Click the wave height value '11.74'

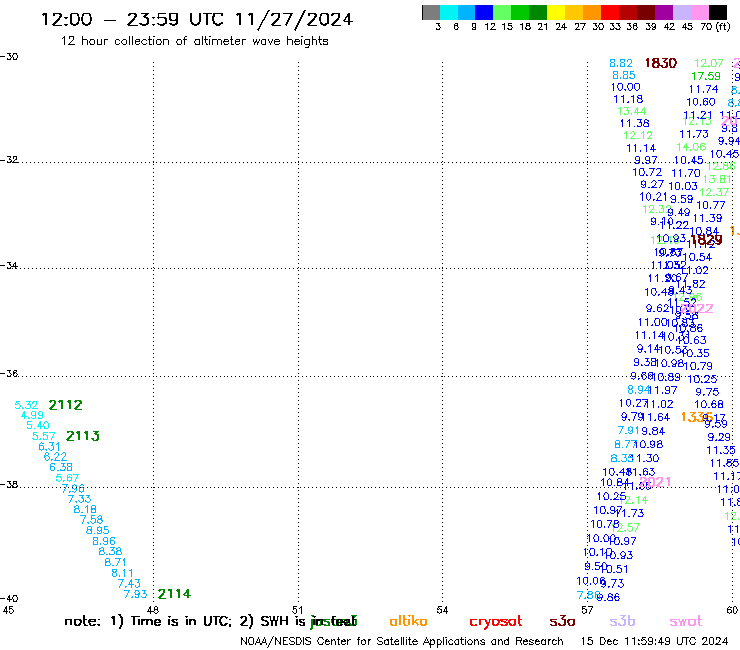point(703,89)
